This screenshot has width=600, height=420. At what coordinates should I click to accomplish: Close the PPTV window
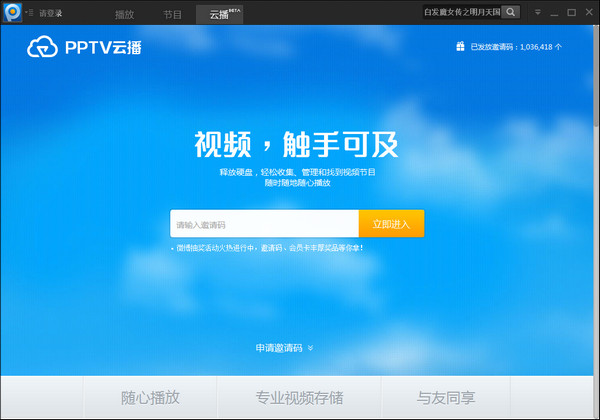coord(587,13)
